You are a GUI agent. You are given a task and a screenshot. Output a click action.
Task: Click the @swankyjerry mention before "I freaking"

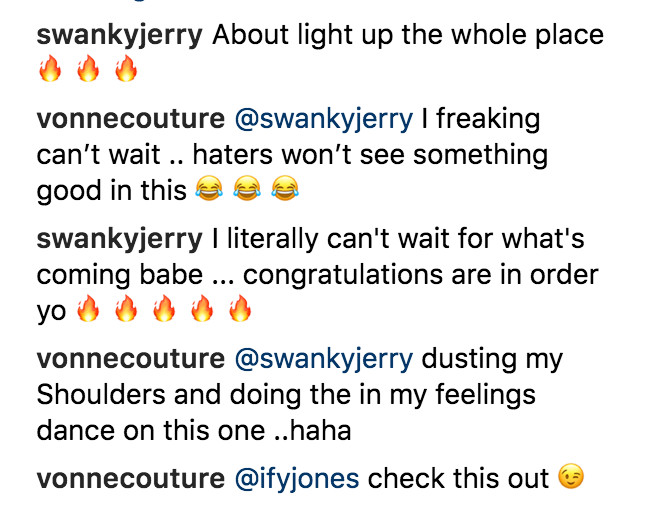coord(322,119)
